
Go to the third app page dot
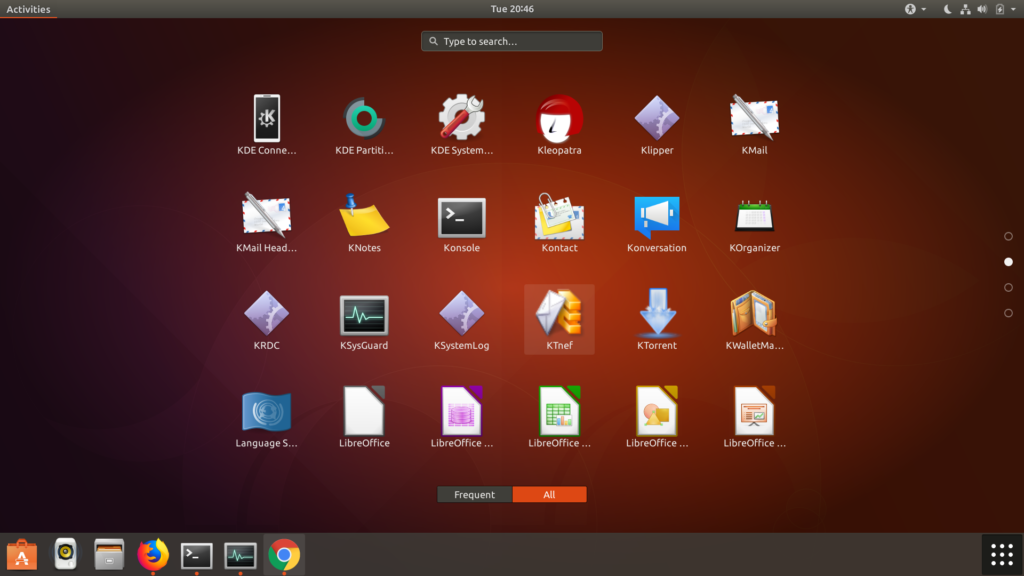click(x=1008, y=287)
